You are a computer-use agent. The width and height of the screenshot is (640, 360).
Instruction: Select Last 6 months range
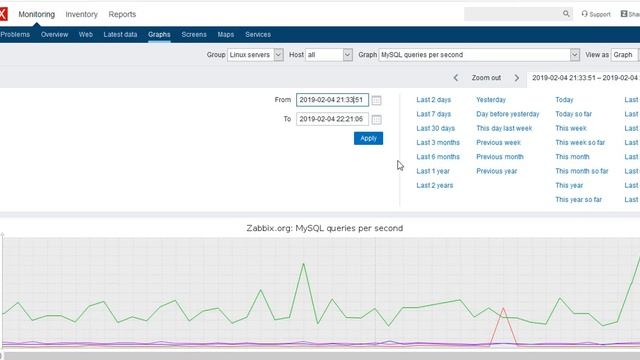(438, 157)
